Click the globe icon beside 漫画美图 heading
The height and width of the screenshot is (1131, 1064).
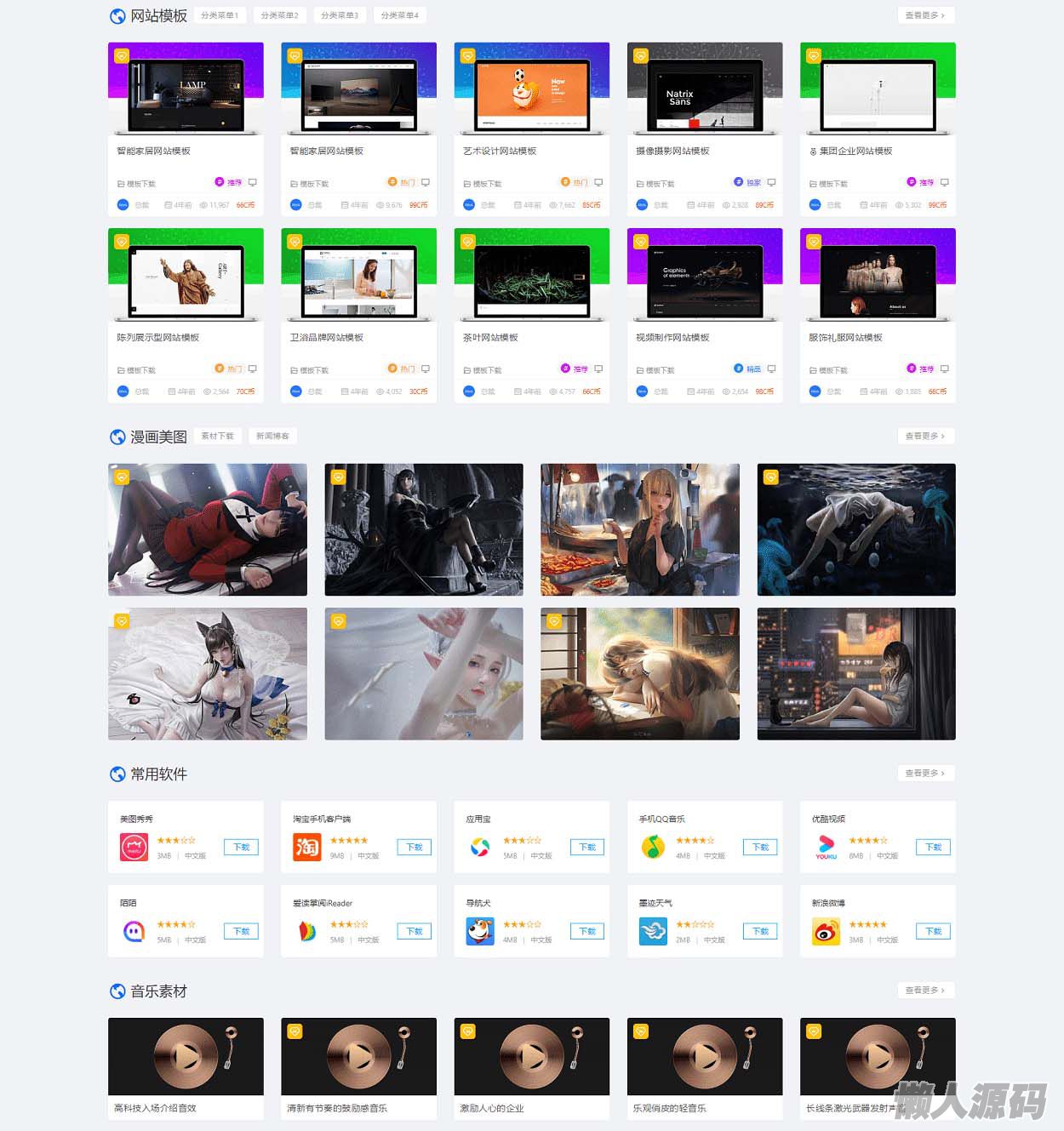pyautogui.click(x=117, y=437)
